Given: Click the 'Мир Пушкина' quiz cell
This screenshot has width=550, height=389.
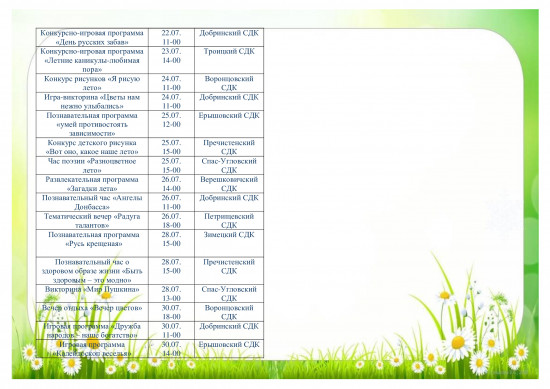Looking at the screenshot, I should click(x=92, y=294).
